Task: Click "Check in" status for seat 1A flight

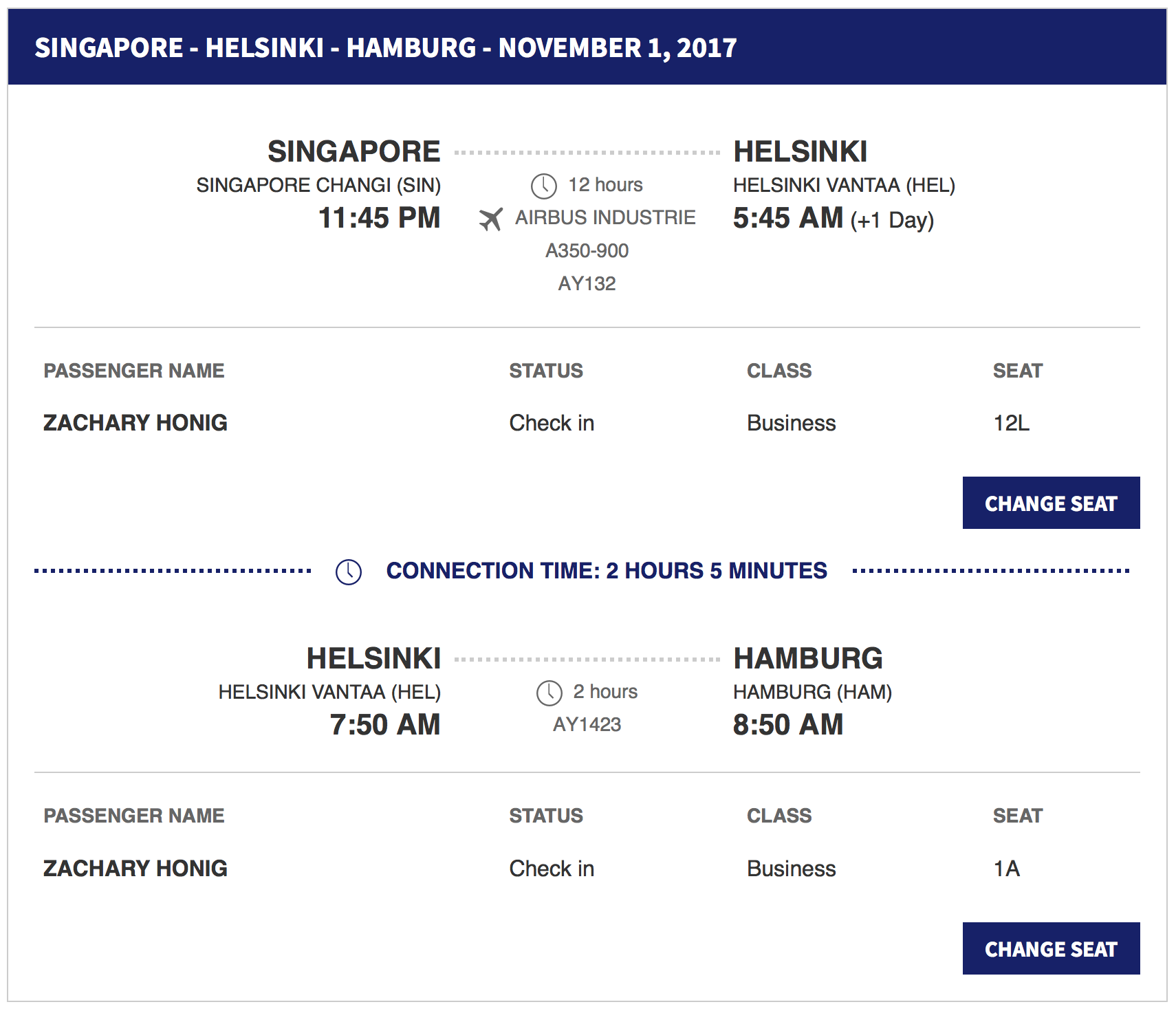Action: (552, 869)
